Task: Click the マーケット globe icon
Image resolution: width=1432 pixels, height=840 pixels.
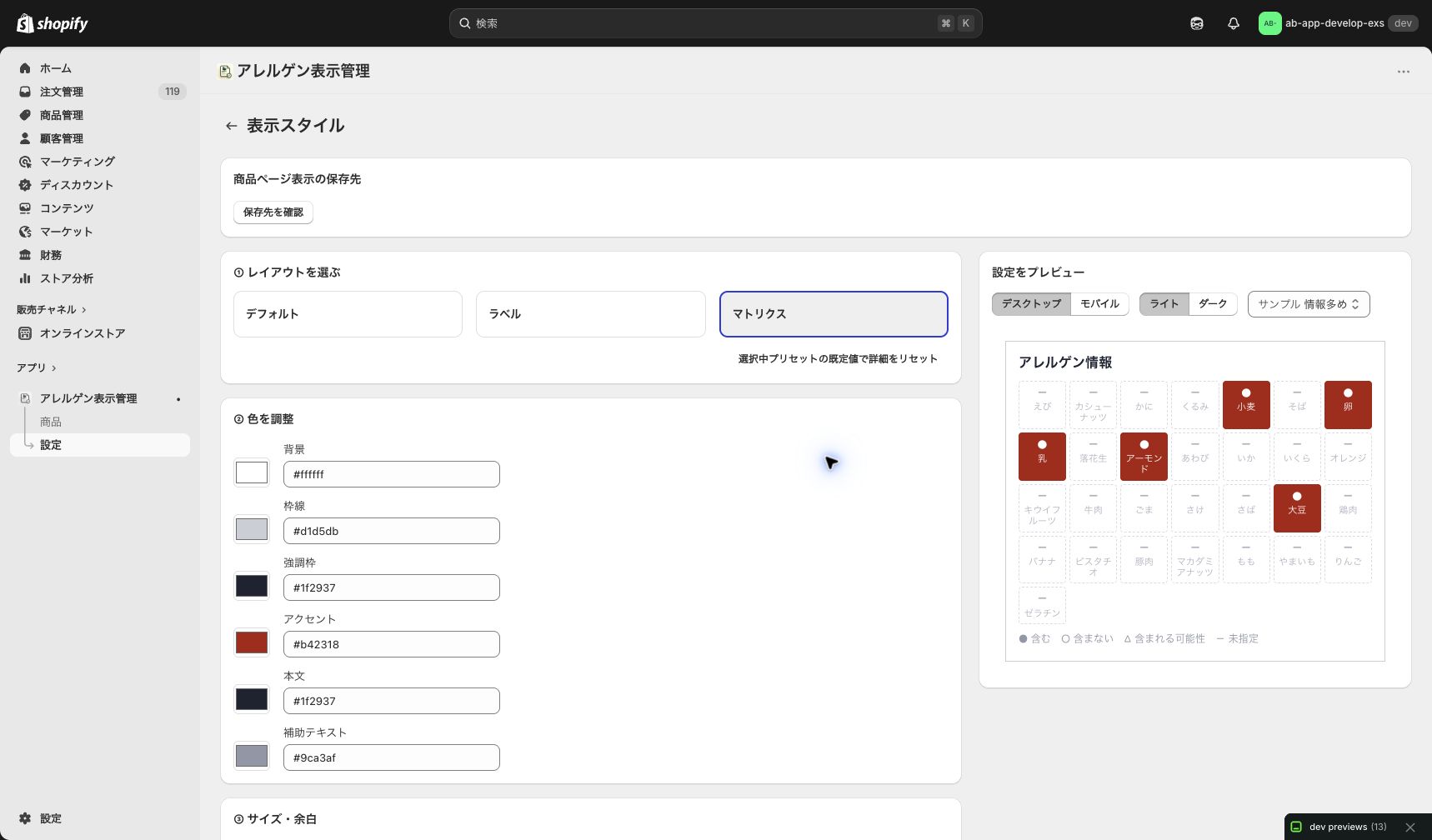Action: tap(25, 232)
